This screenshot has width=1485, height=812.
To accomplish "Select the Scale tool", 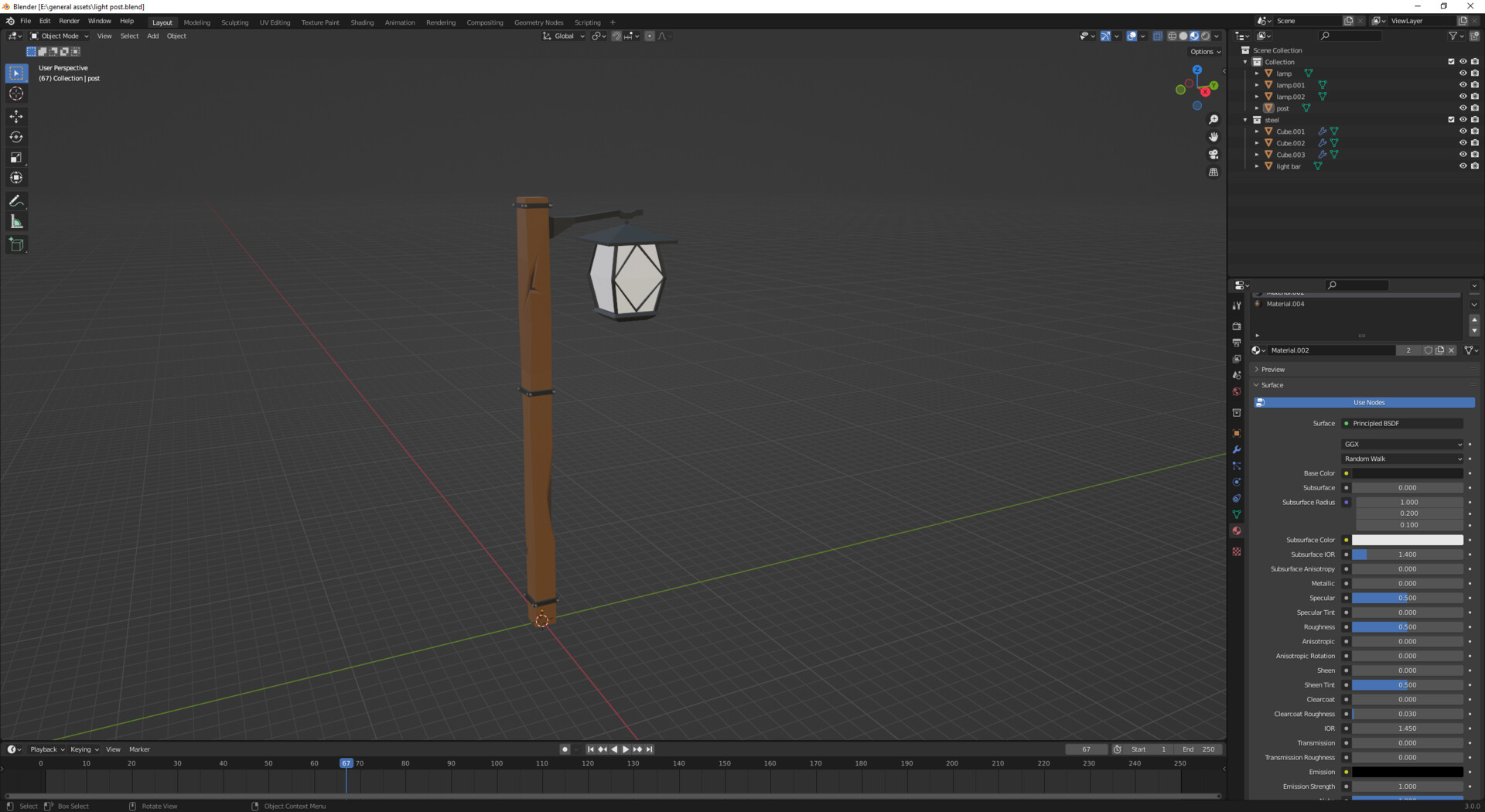I will [16, 157].
